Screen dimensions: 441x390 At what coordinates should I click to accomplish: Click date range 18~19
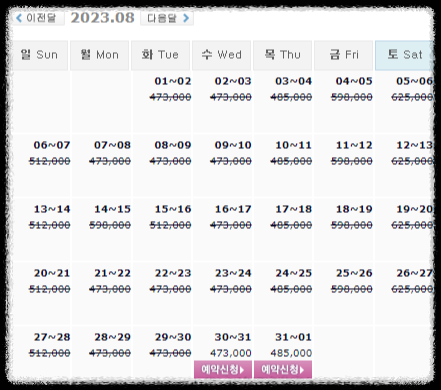[x=354, y=209]
